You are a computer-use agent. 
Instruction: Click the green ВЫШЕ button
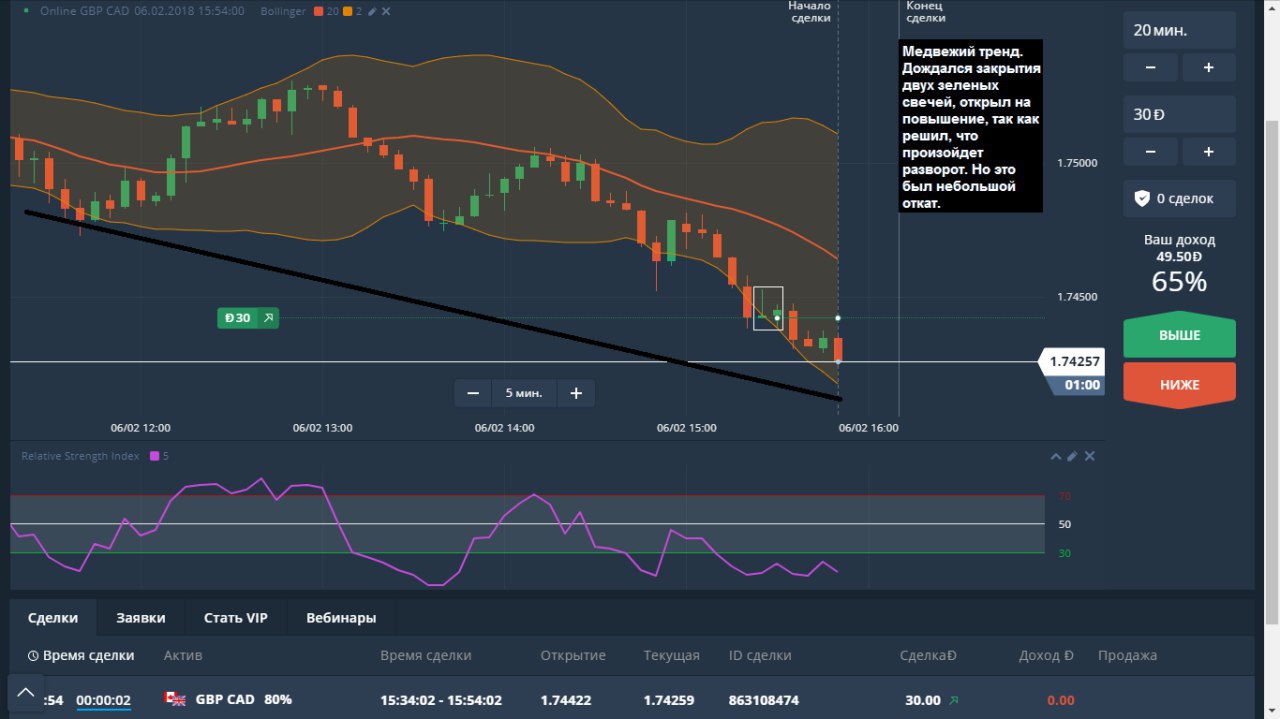click(x=1179, y=336)
